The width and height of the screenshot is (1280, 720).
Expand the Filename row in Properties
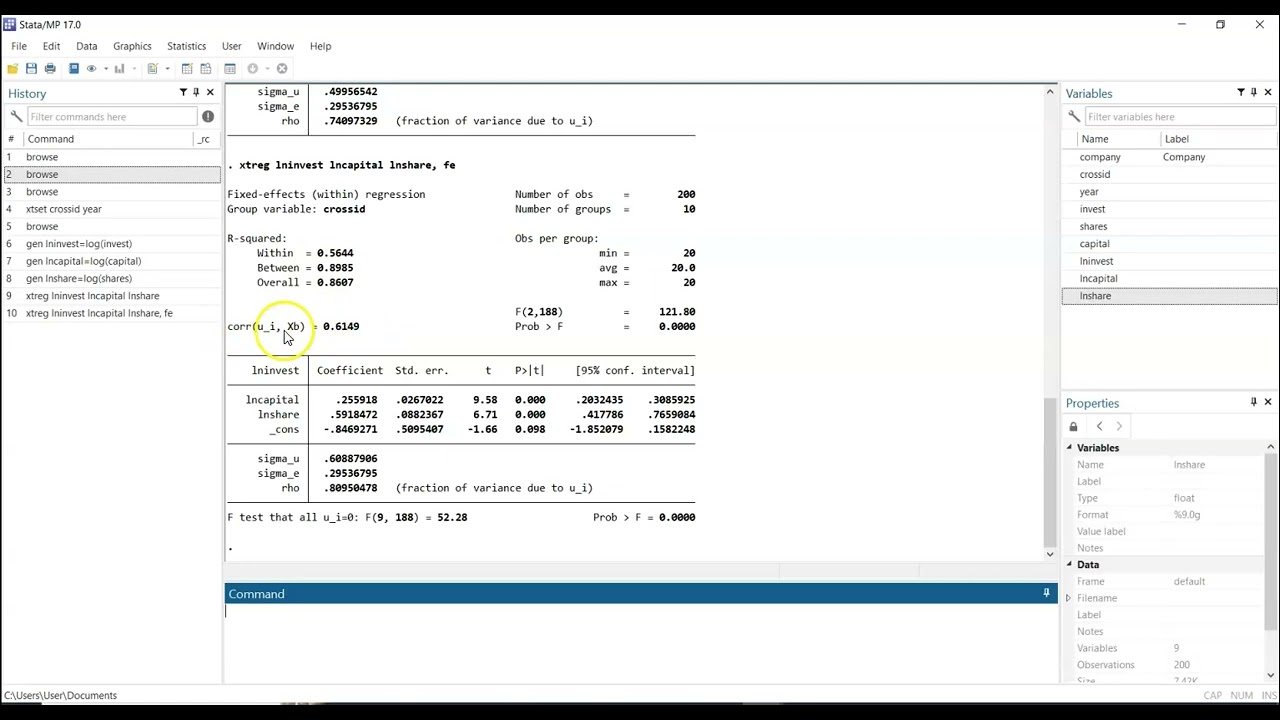pyautogui.click(x=1068, y=598)
